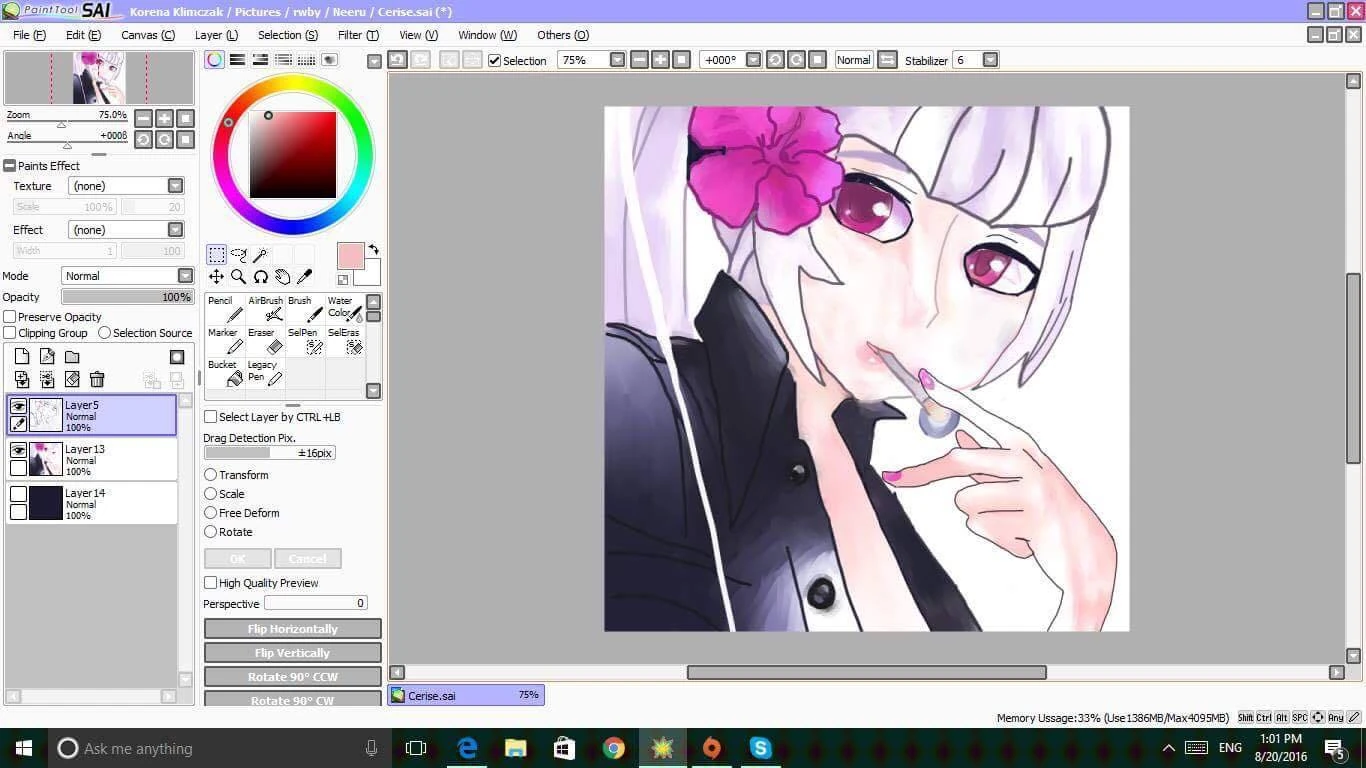The width and height of the screenshot is (1366, 768).
Task: Open the Stabilizer level dropdown
Action: (x=990, y=60)
